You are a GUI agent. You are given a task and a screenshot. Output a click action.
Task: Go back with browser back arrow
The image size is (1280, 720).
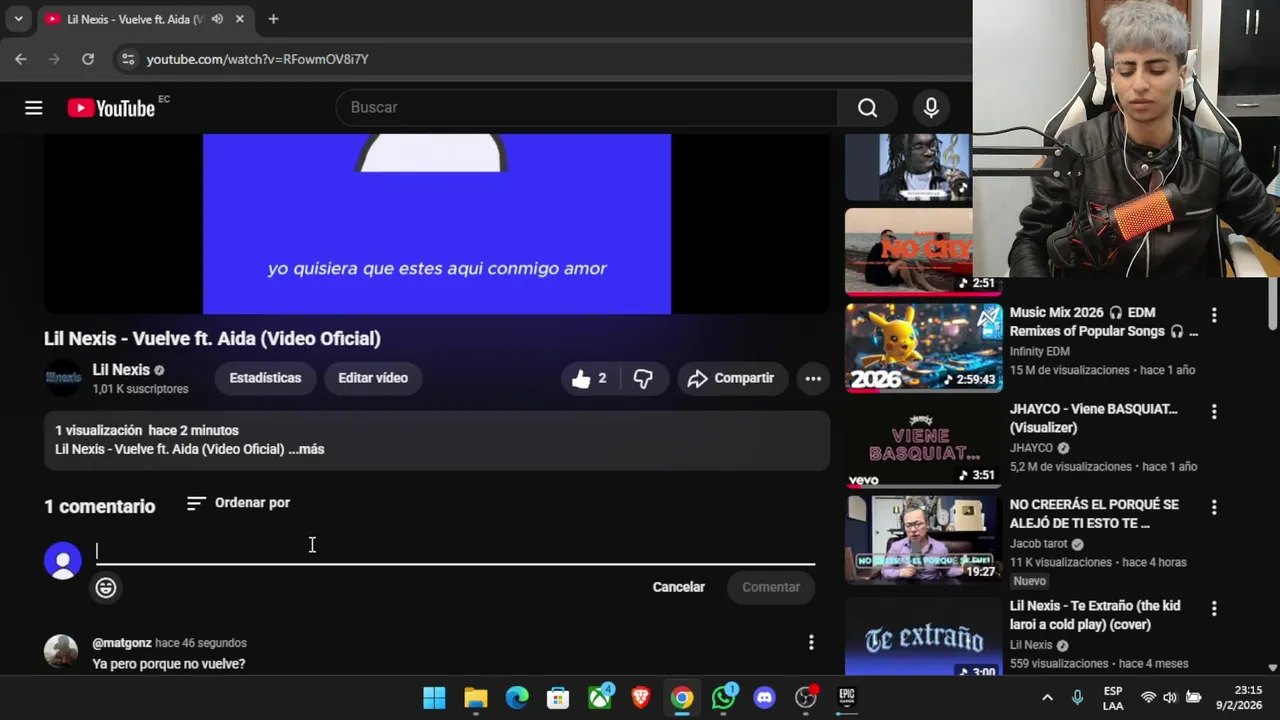point(21,59)
